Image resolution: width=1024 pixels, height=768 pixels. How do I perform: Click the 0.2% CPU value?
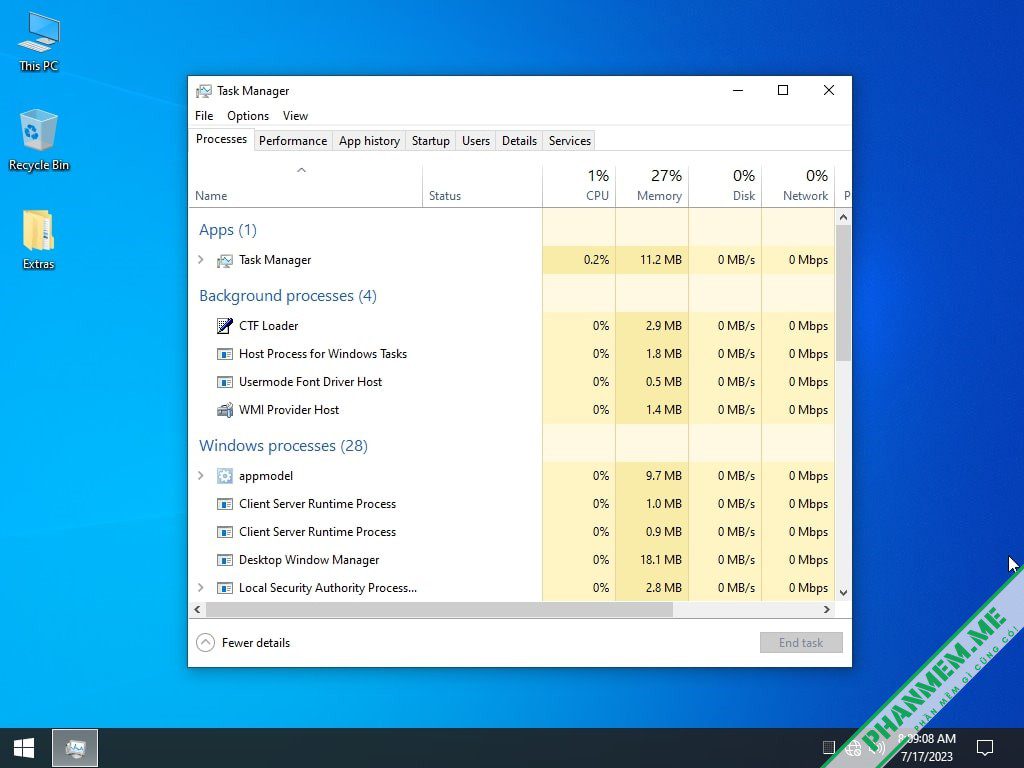coord(596,260)
